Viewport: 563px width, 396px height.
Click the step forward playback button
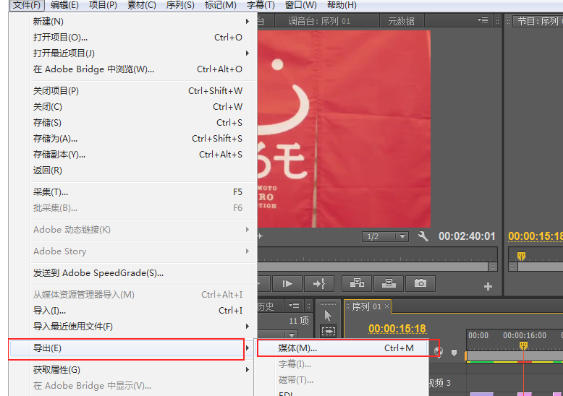287,284
